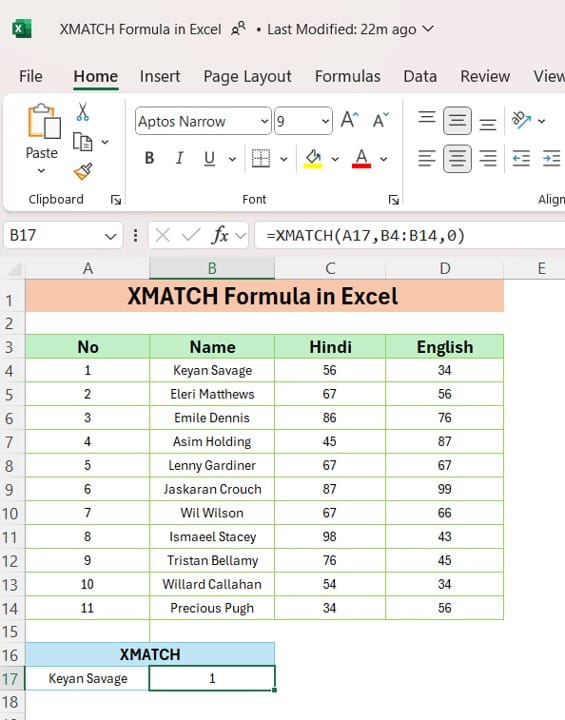Click the English header cell

pyautogui.click(x=445, y=347)
